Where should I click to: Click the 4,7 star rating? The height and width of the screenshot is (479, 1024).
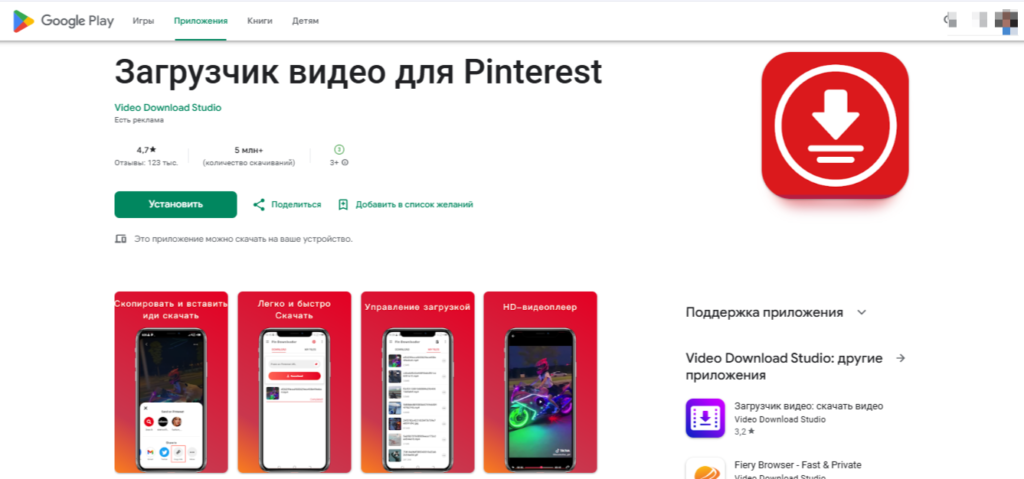point(146,150)
